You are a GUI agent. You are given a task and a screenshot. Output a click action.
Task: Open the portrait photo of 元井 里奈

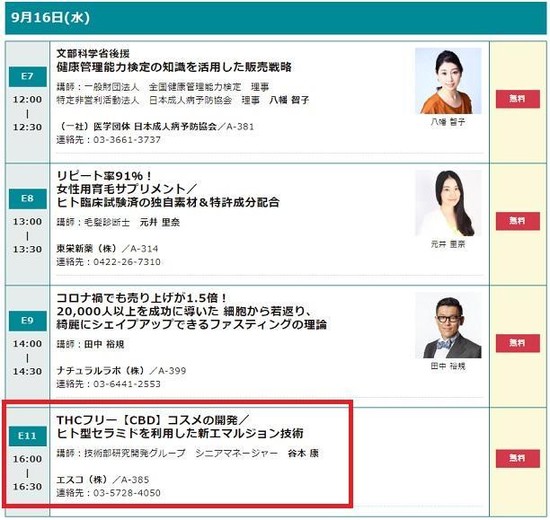448,203
